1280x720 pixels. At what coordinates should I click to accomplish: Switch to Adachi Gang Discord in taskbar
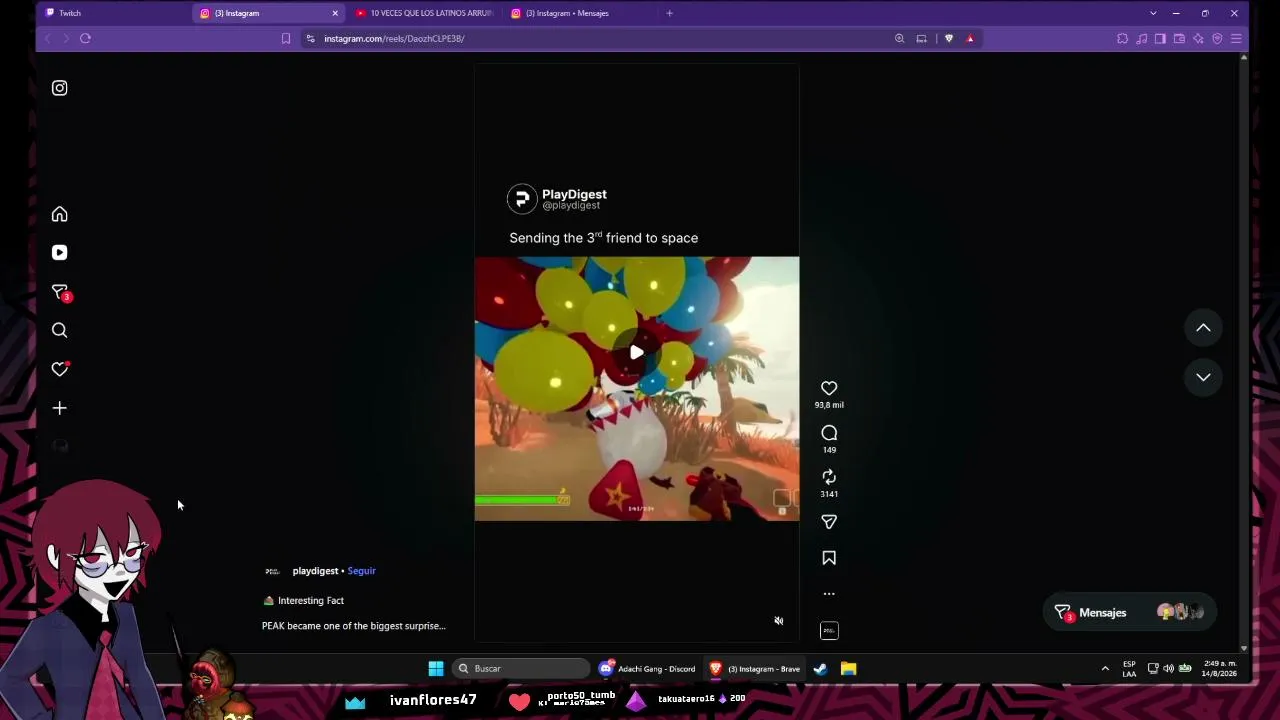pos(647,668)
